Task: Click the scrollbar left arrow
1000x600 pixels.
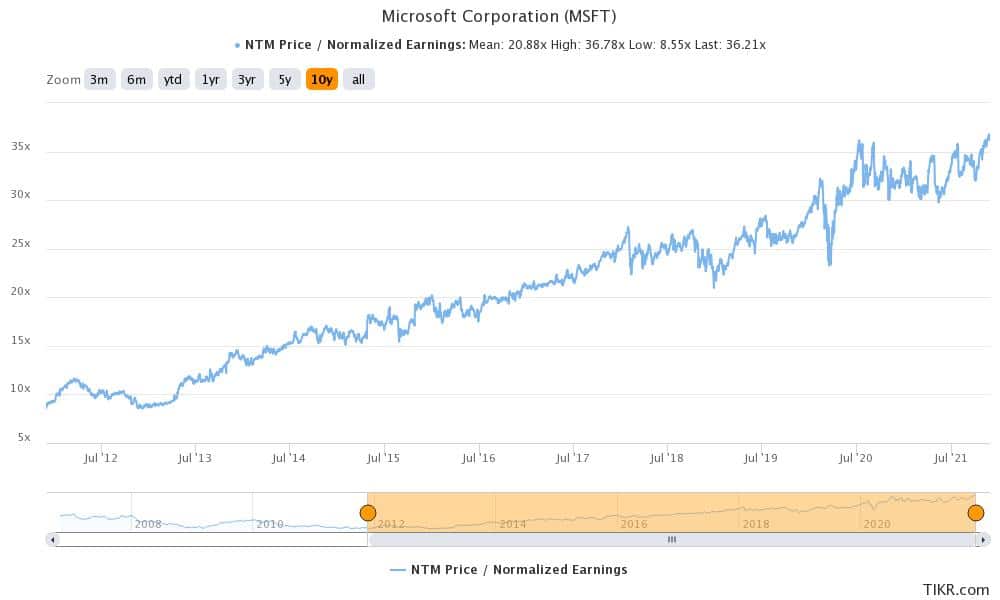Action: (52, 540)
